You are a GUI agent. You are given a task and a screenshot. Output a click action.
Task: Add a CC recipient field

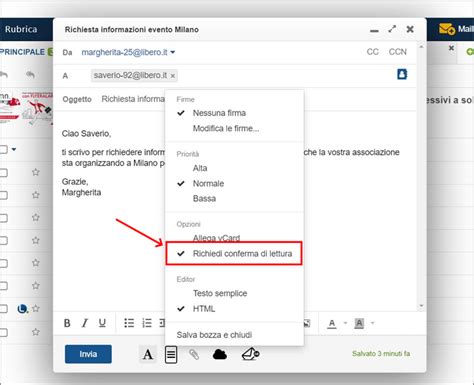373,52
